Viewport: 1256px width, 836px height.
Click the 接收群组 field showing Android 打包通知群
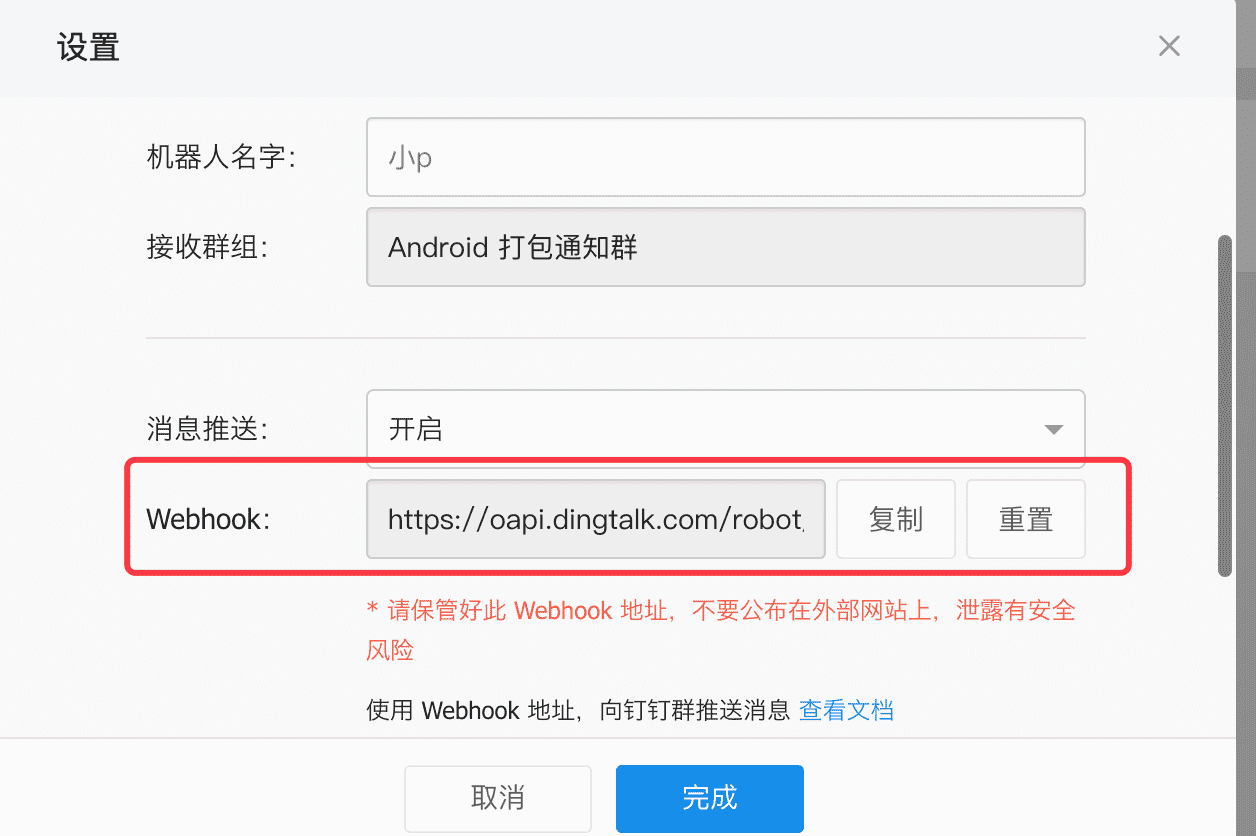click(x=726, y=247)
